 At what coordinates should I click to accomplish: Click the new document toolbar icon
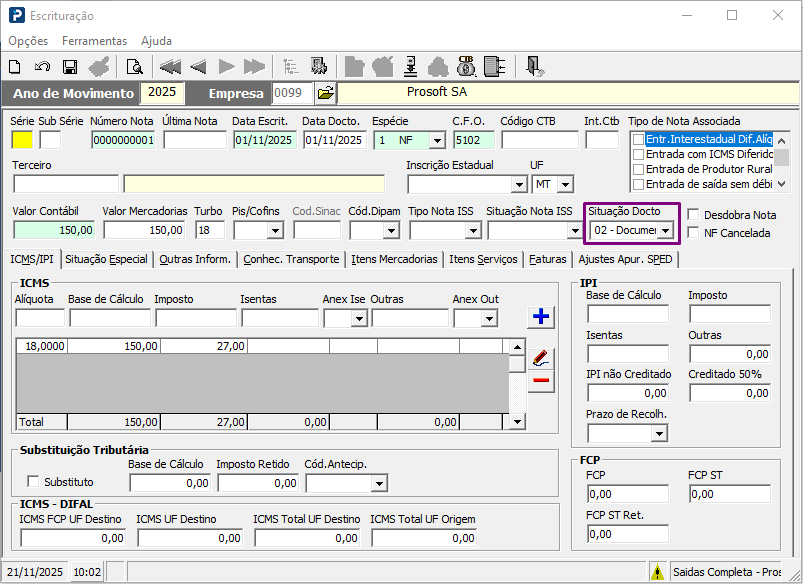15,67
